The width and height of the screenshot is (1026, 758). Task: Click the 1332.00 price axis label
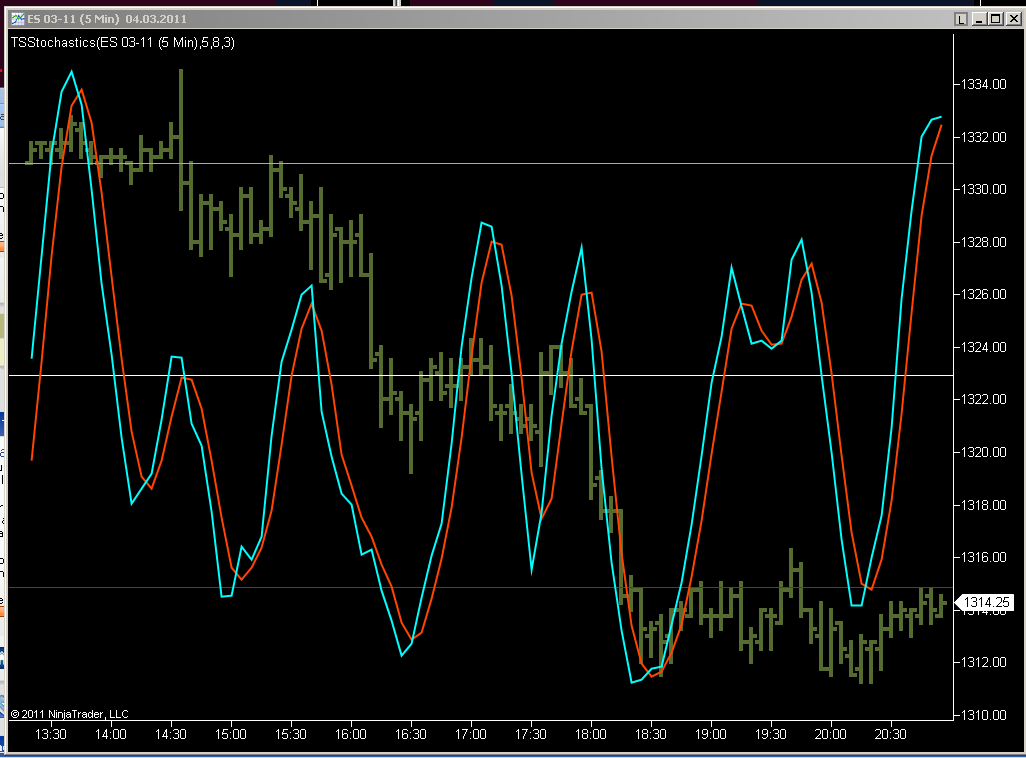(x=983, y=137)
